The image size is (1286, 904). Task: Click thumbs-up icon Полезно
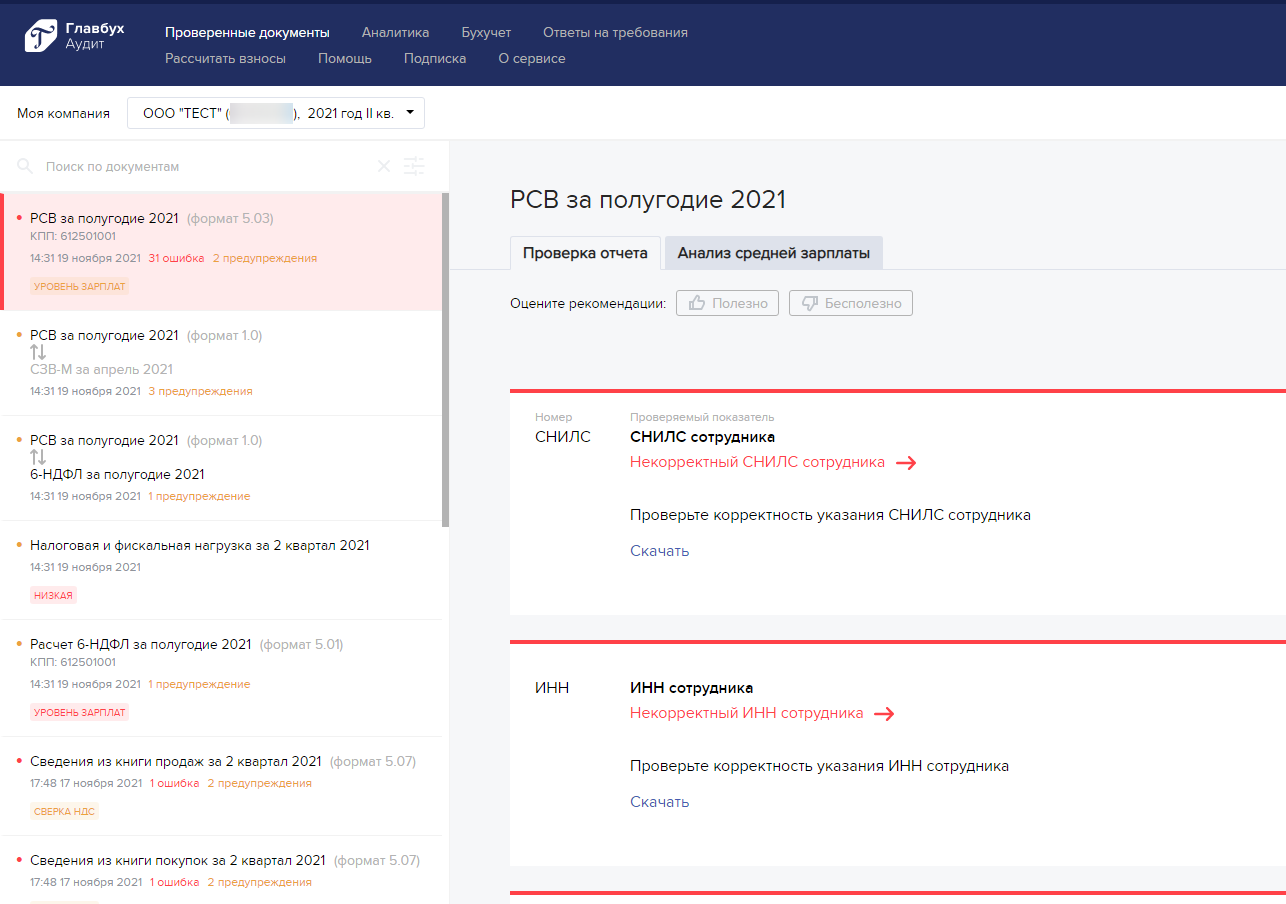(697, 303)
